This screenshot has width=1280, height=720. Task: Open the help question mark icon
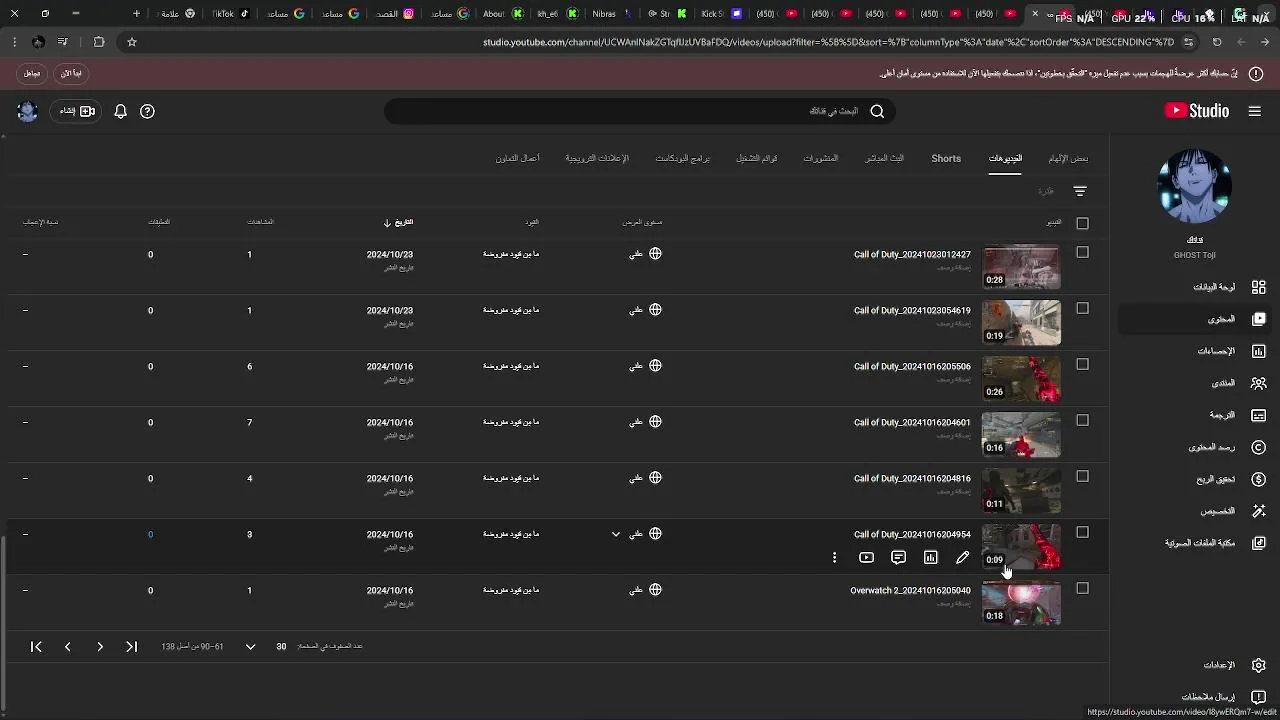coord(147,111)
